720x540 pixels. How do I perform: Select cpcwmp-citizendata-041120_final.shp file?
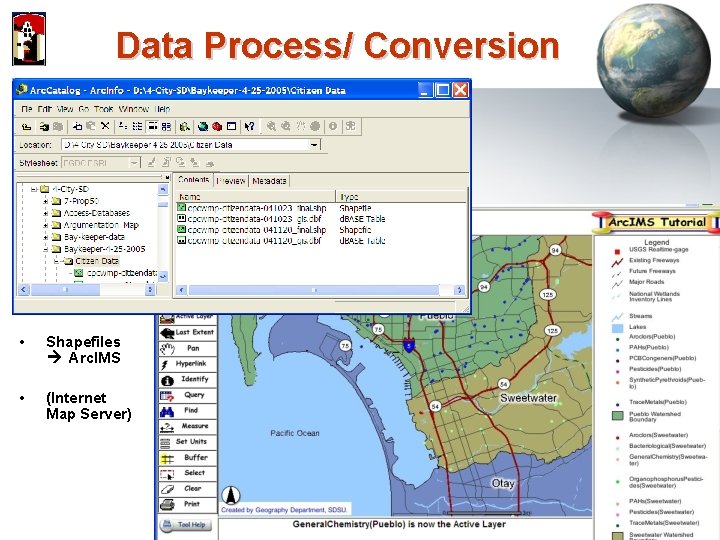point(252,230)
